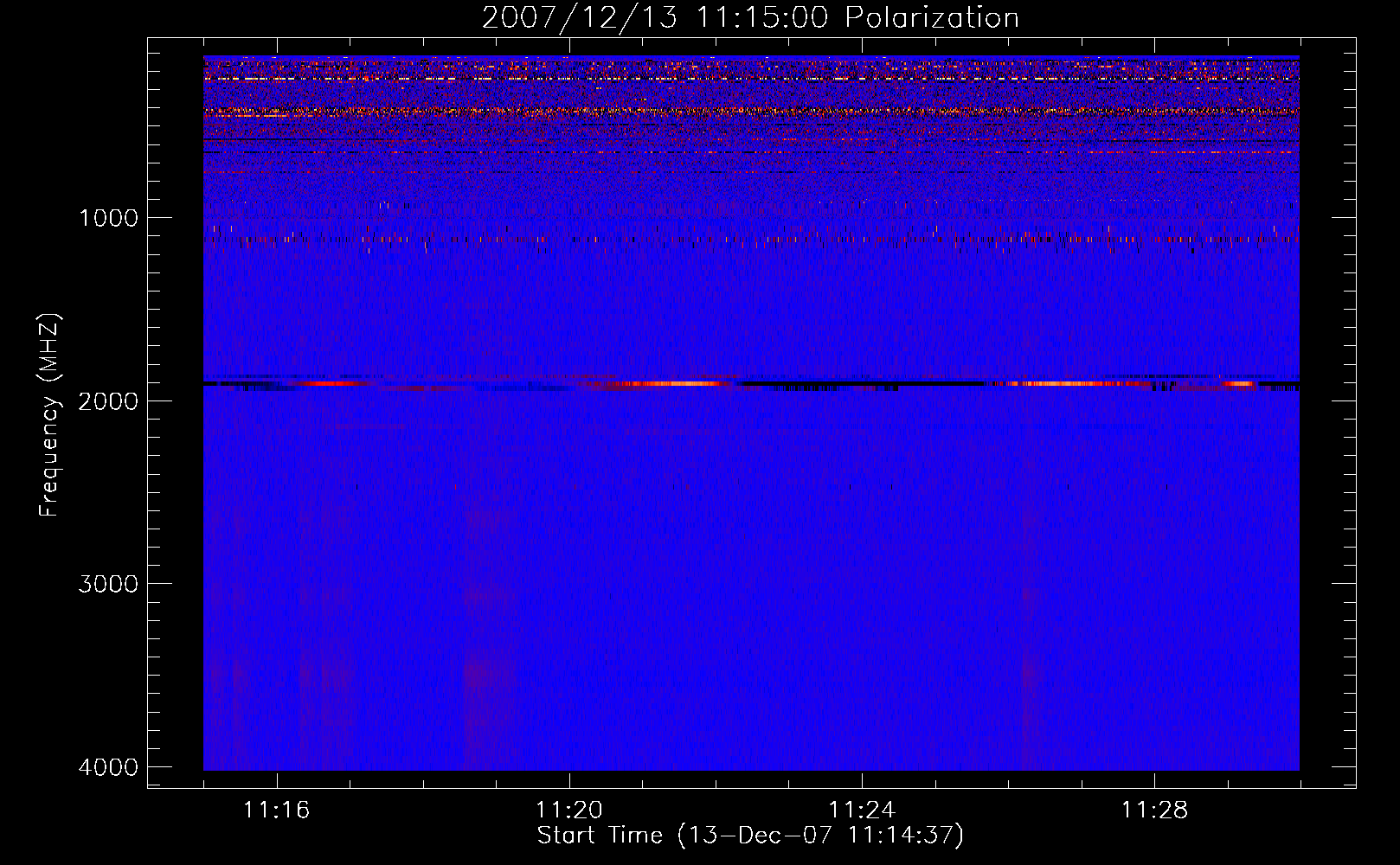Click the 2000 frequency tick label
The width and height of the screenshot is (1400, 865).
click(x=108, y=400)
